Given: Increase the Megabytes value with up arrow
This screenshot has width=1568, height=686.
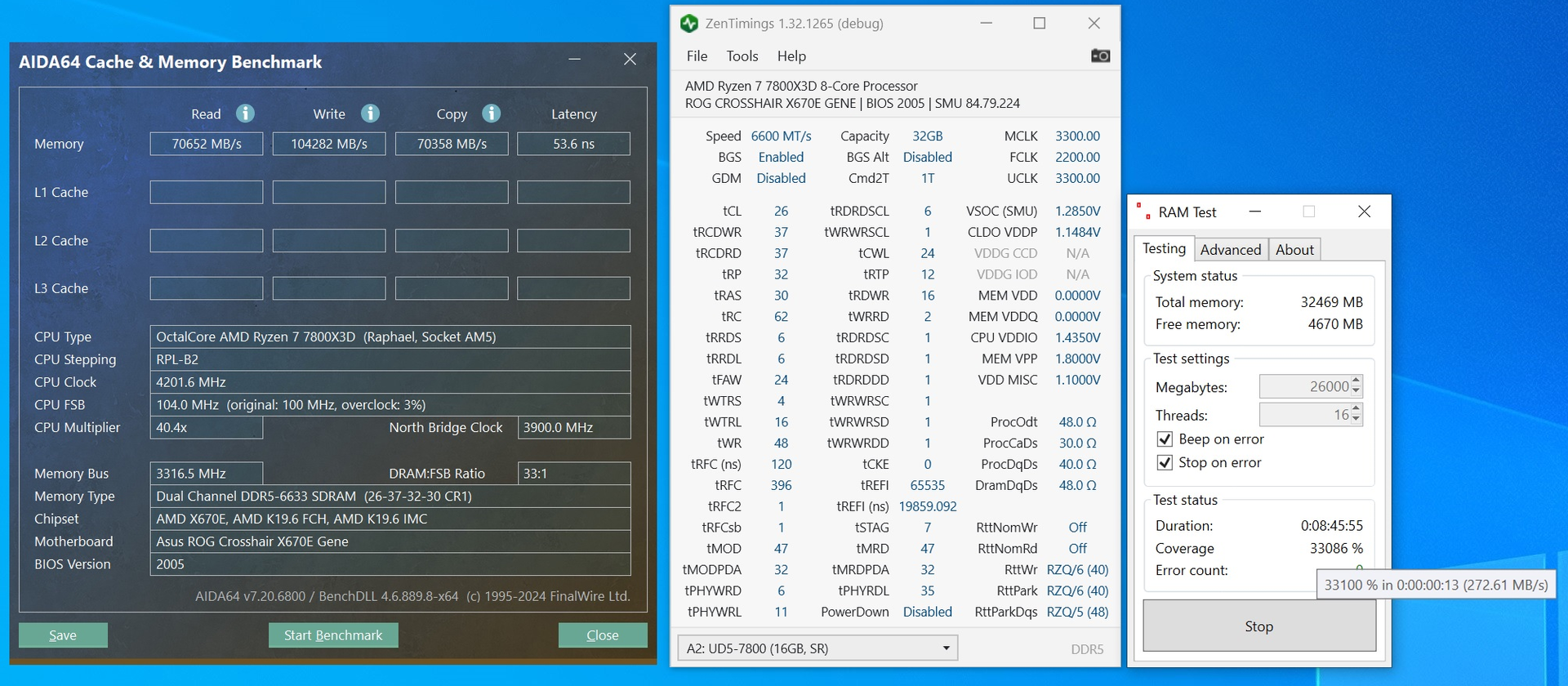Looking at the screenshot, I should tap(1356, 381).
